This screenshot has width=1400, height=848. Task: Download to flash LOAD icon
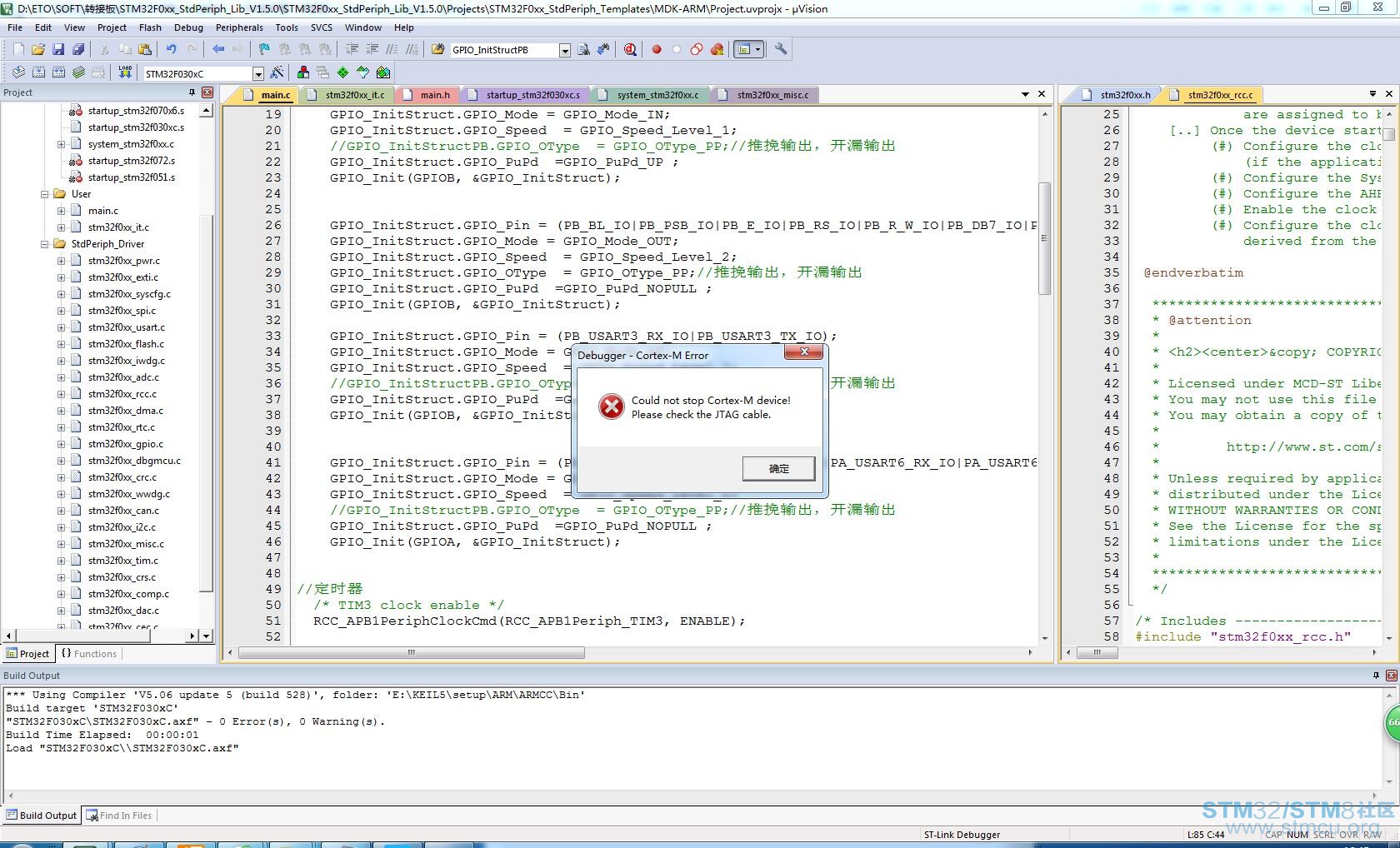(x=125, y=72)
